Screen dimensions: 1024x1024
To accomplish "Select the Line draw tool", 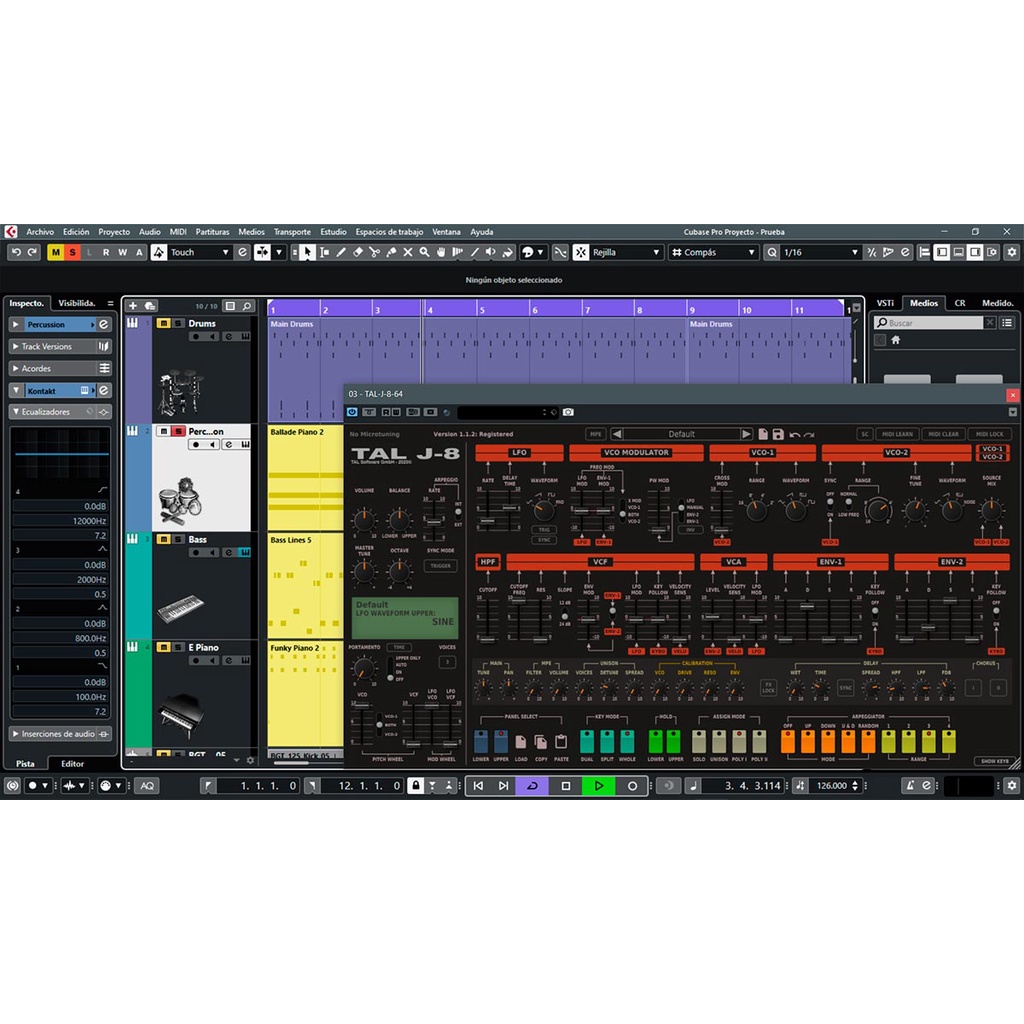I will coord(475,252).
